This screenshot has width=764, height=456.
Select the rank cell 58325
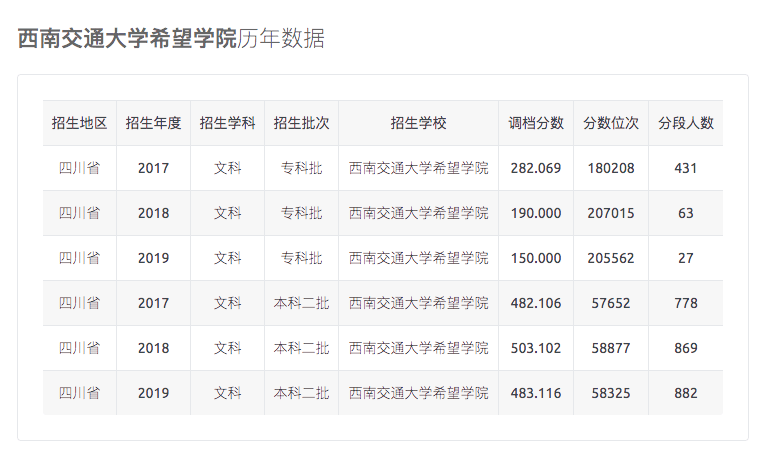tap(611, 393)
